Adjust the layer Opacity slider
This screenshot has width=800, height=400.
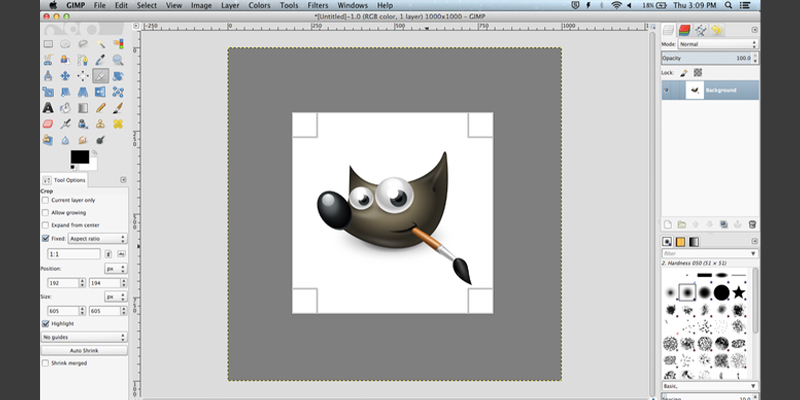click(707, 58)
